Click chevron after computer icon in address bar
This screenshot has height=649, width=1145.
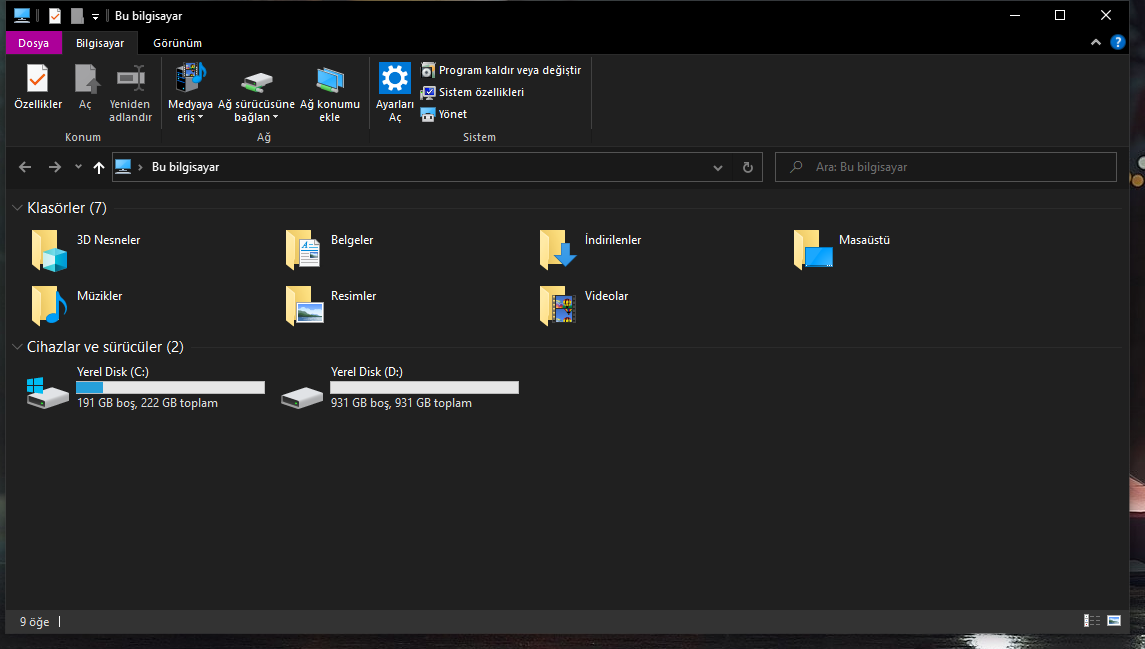tap(140, 167)
